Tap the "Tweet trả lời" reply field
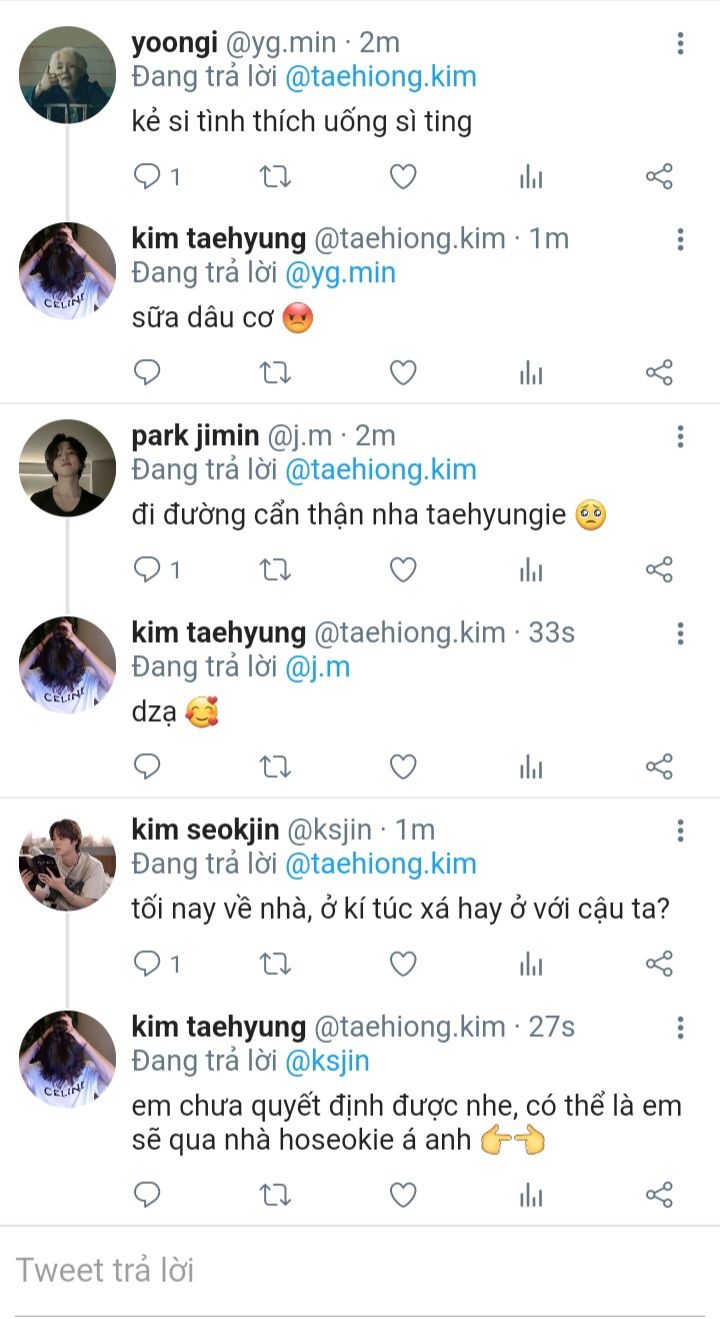The width and height of the screenshot is (720, 1319). (360, 1270)
